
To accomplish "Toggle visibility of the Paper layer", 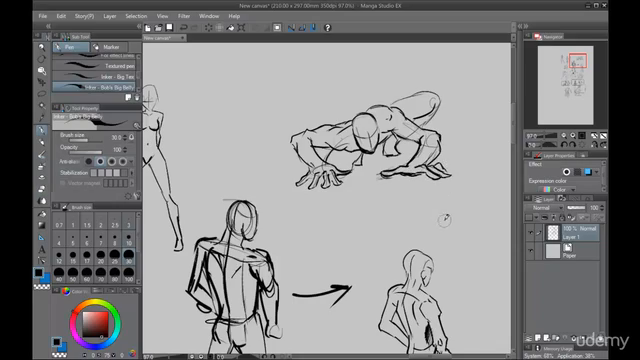I will (530, 251).
